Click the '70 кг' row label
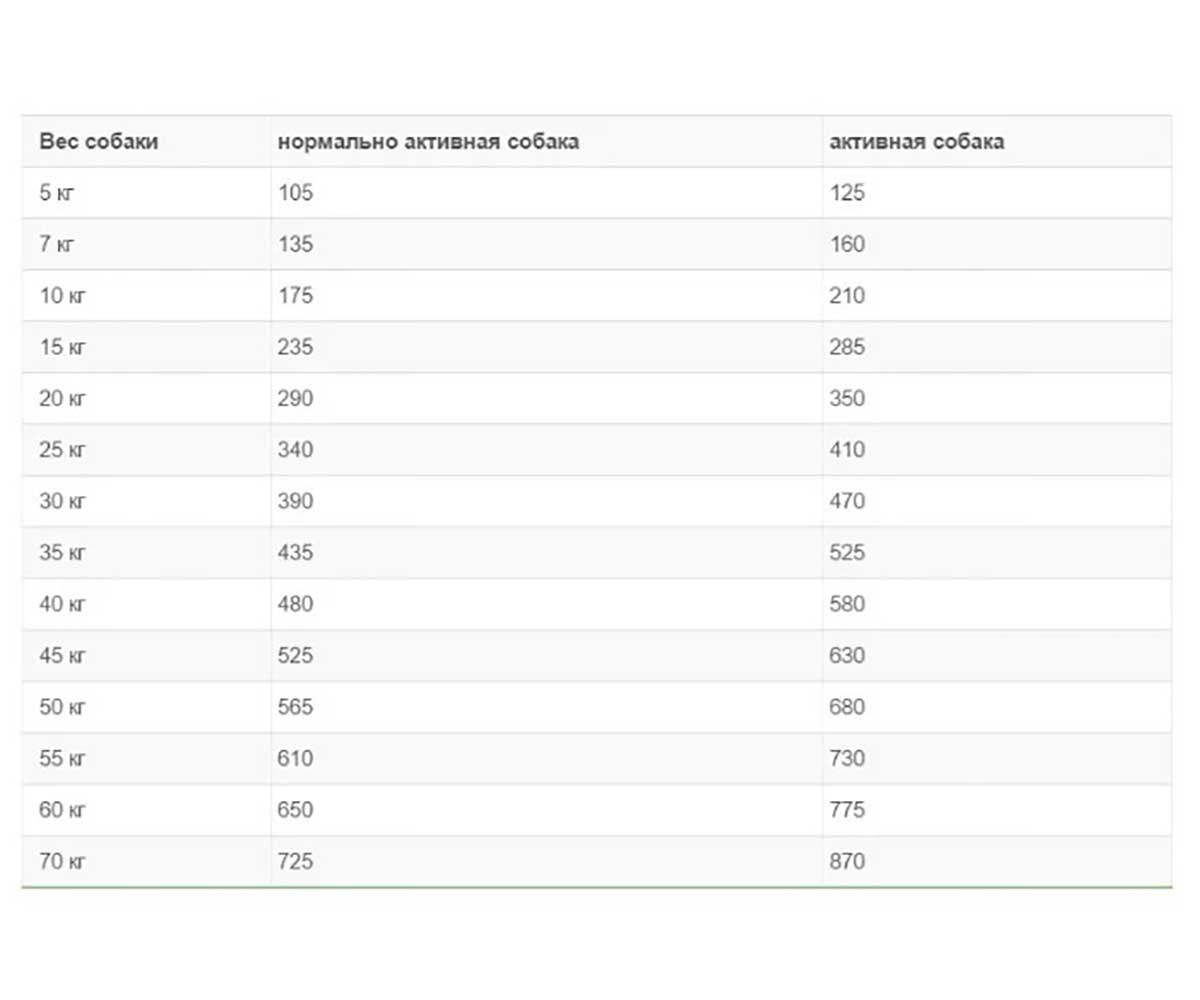The width and height of the screenshot is (1200, 1000). click(x=63, y=861)
